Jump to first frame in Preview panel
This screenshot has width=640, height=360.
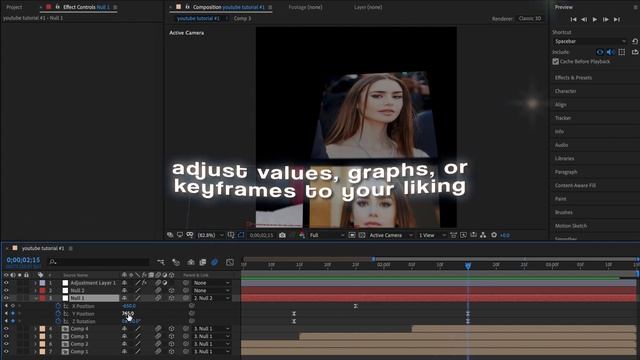[573, 19]
